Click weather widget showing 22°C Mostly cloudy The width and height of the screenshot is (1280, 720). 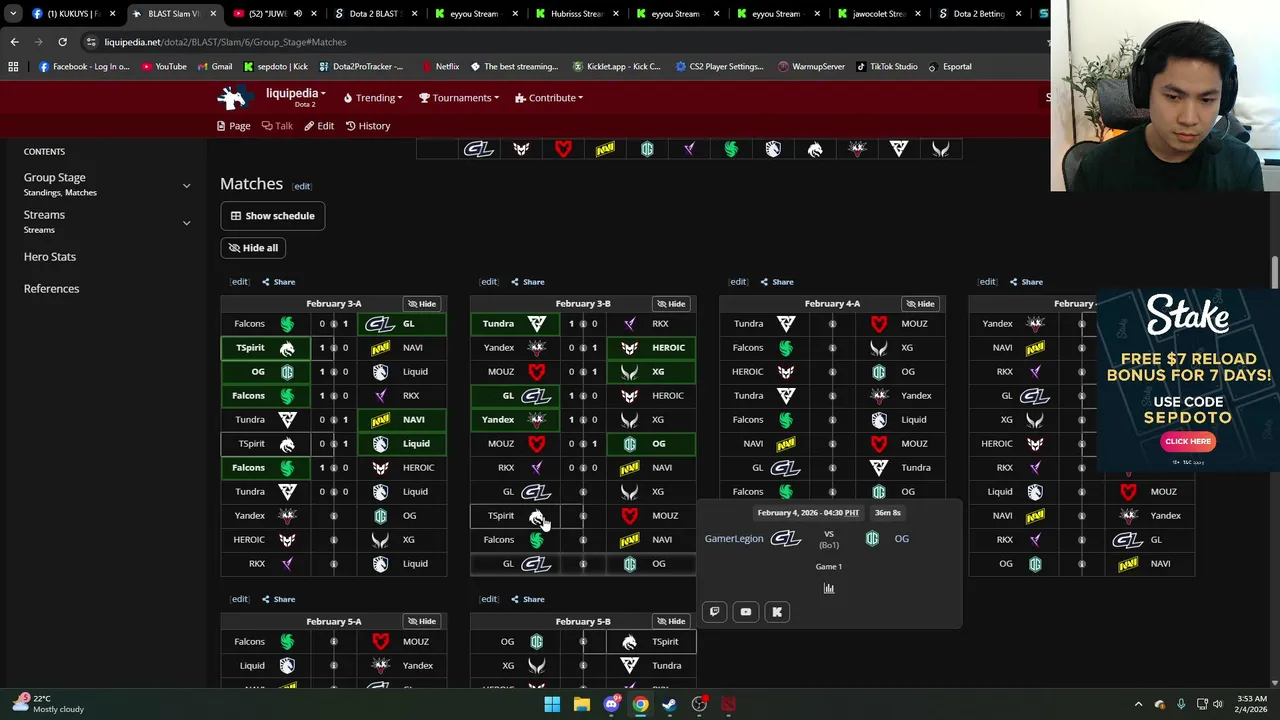tap(47, 704)
